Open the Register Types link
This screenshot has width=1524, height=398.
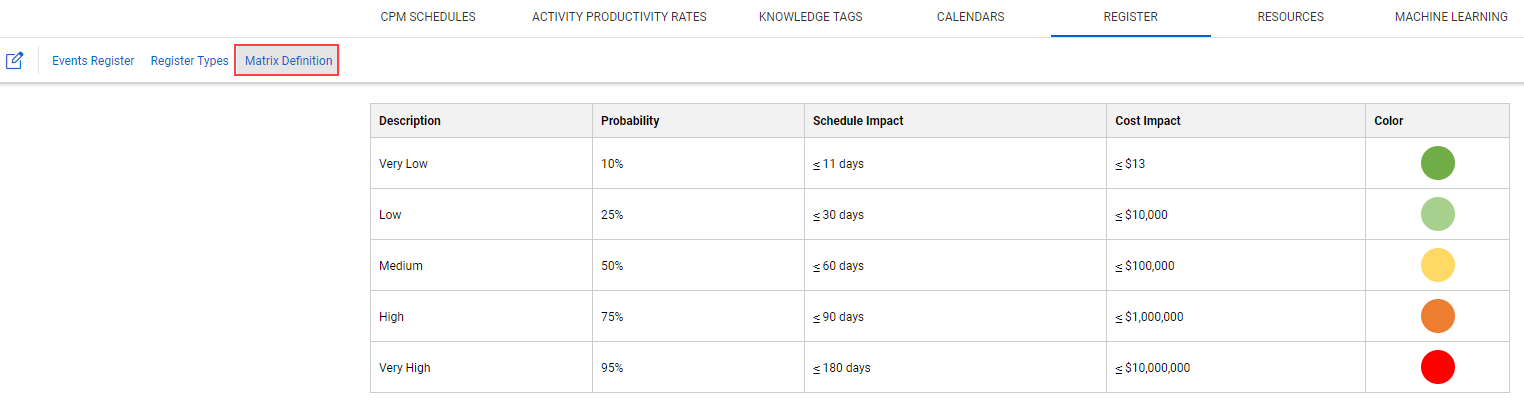click(x=190, y=61)
